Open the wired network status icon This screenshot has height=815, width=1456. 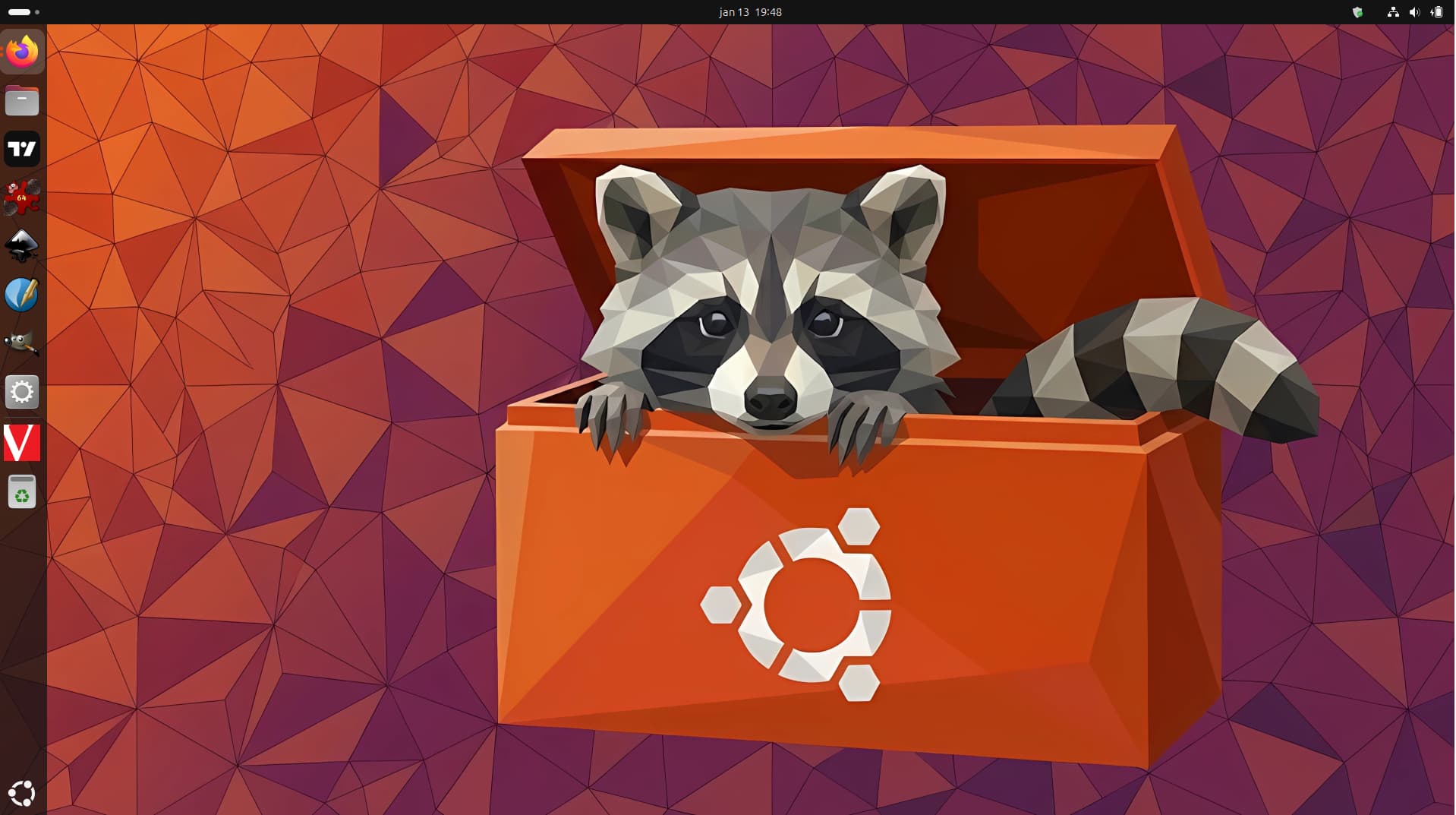1392,12
